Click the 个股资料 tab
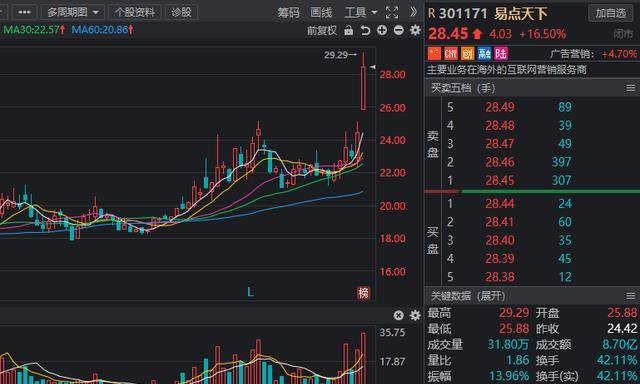640x384 pixels. (135, 13)
